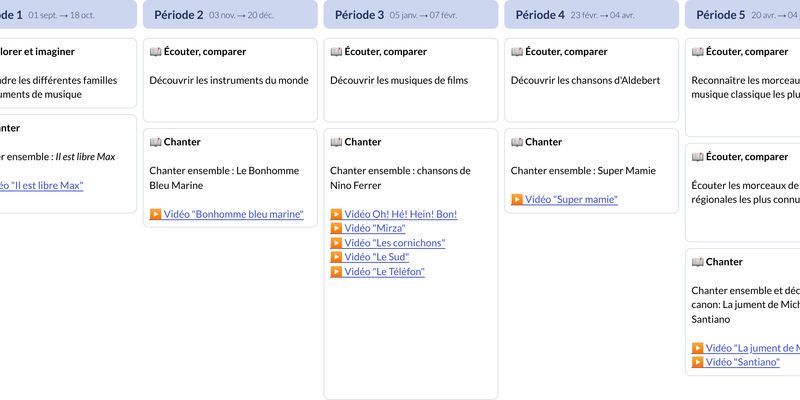Click the play icon before "Santiano" video
Viewport: 800px width, 400px height.
point(698,362)
